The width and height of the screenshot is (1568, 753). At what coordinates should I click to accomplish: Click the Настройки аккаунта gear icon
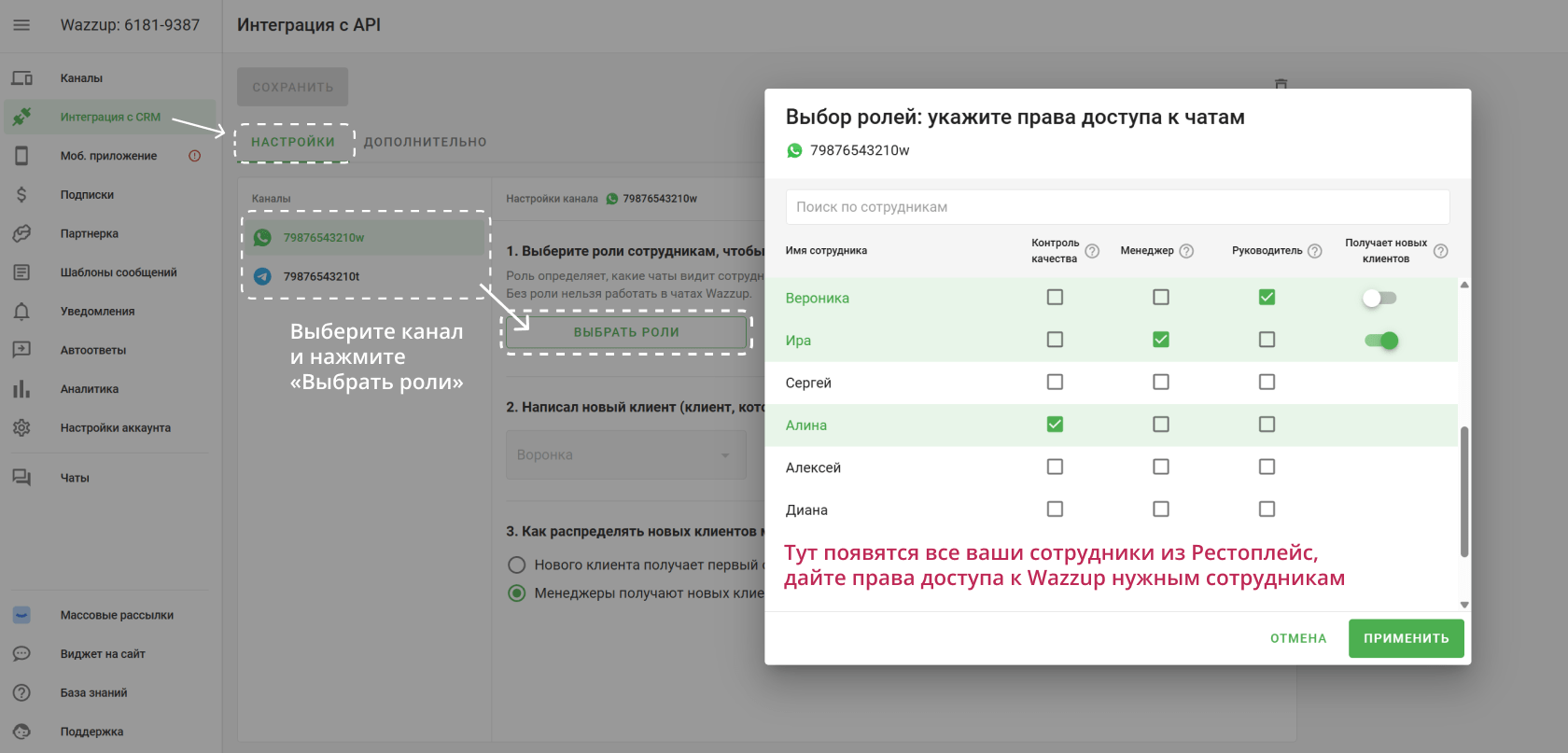tap(21, 428)
